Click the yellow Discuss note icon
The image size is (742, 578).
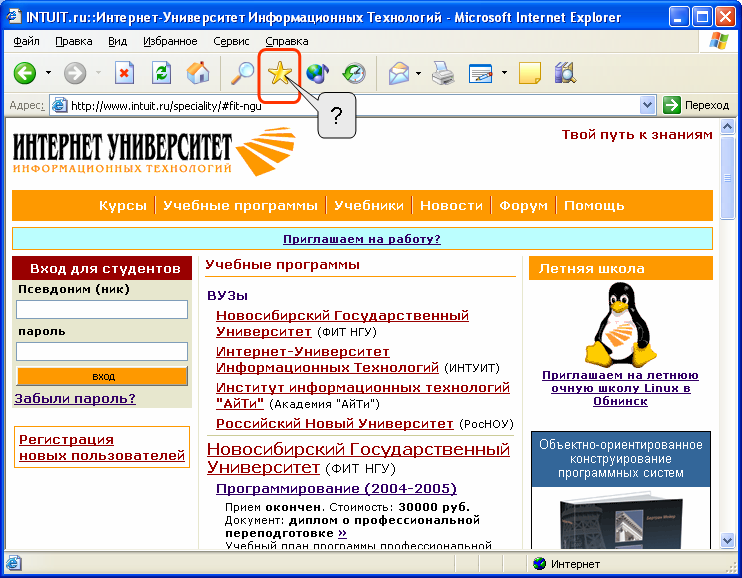coord(530,73)
